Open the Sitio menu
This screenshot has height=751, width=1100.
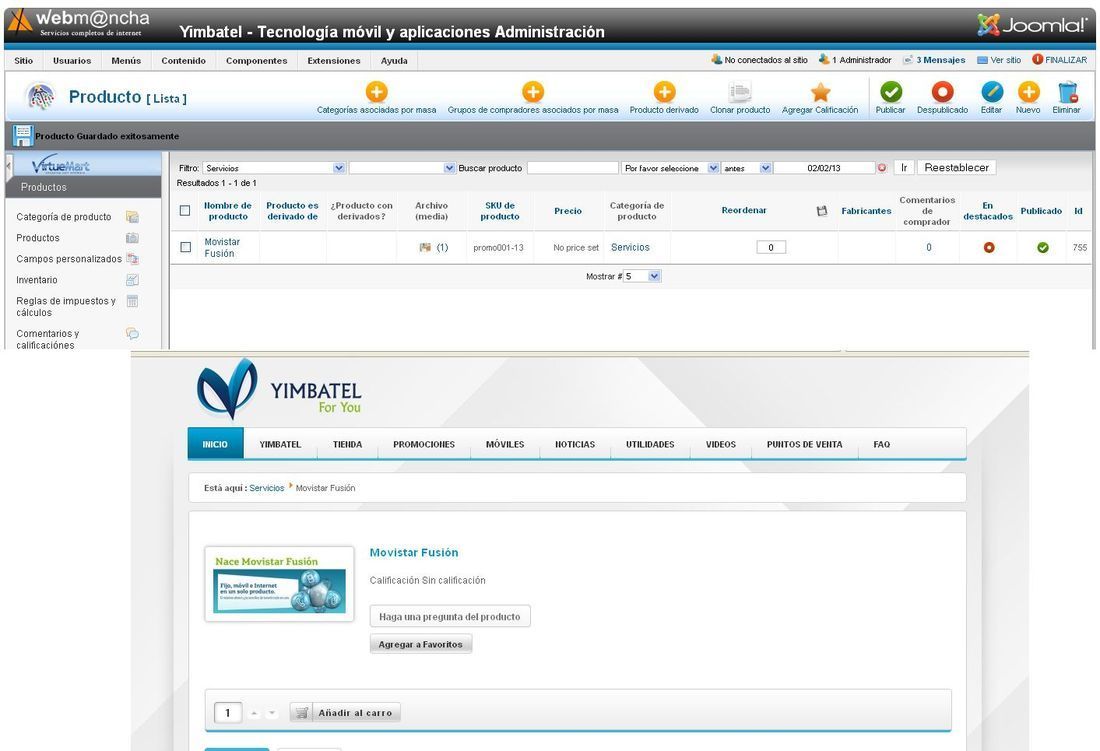click(x=24, y=61)
